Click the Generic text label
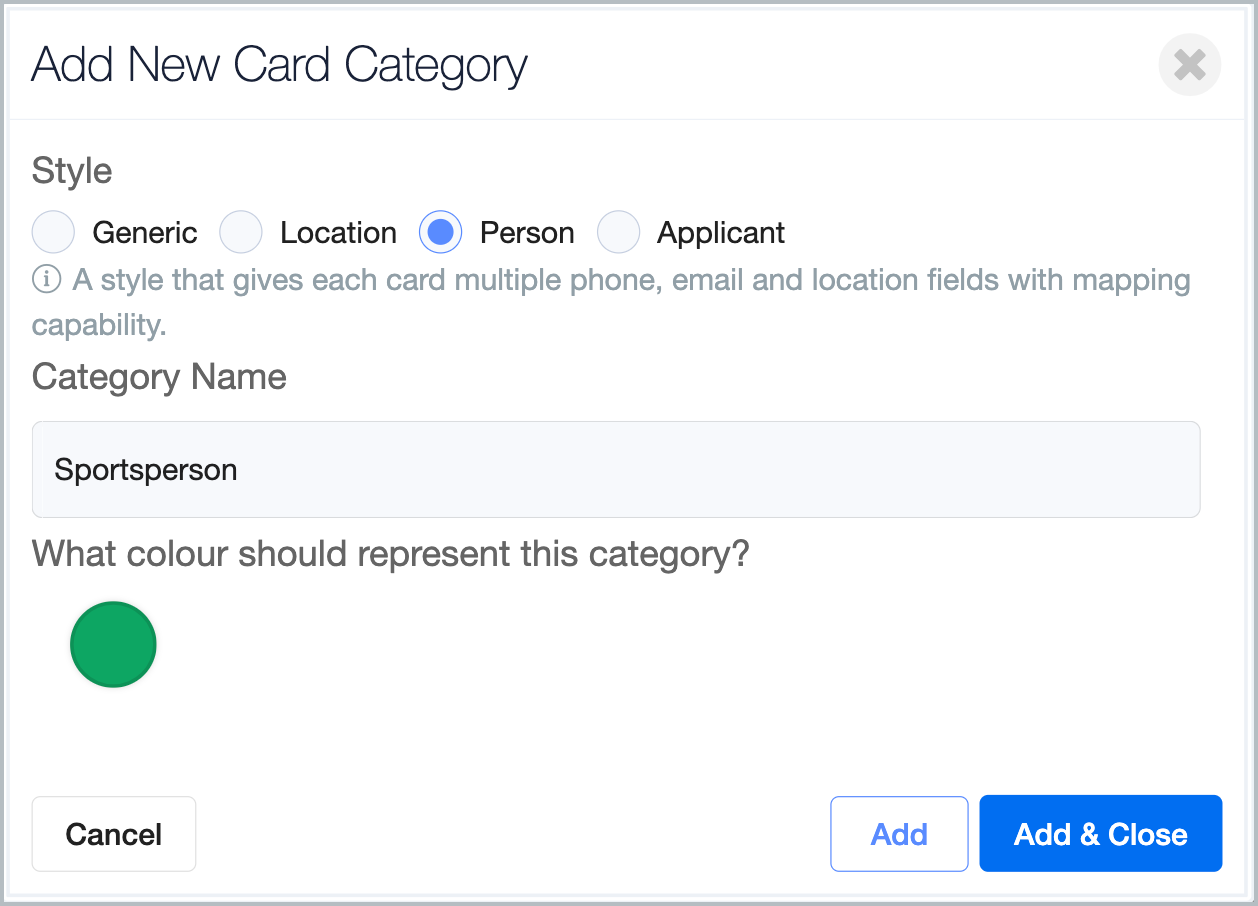Screen dimensions: 1258x906 145,233
